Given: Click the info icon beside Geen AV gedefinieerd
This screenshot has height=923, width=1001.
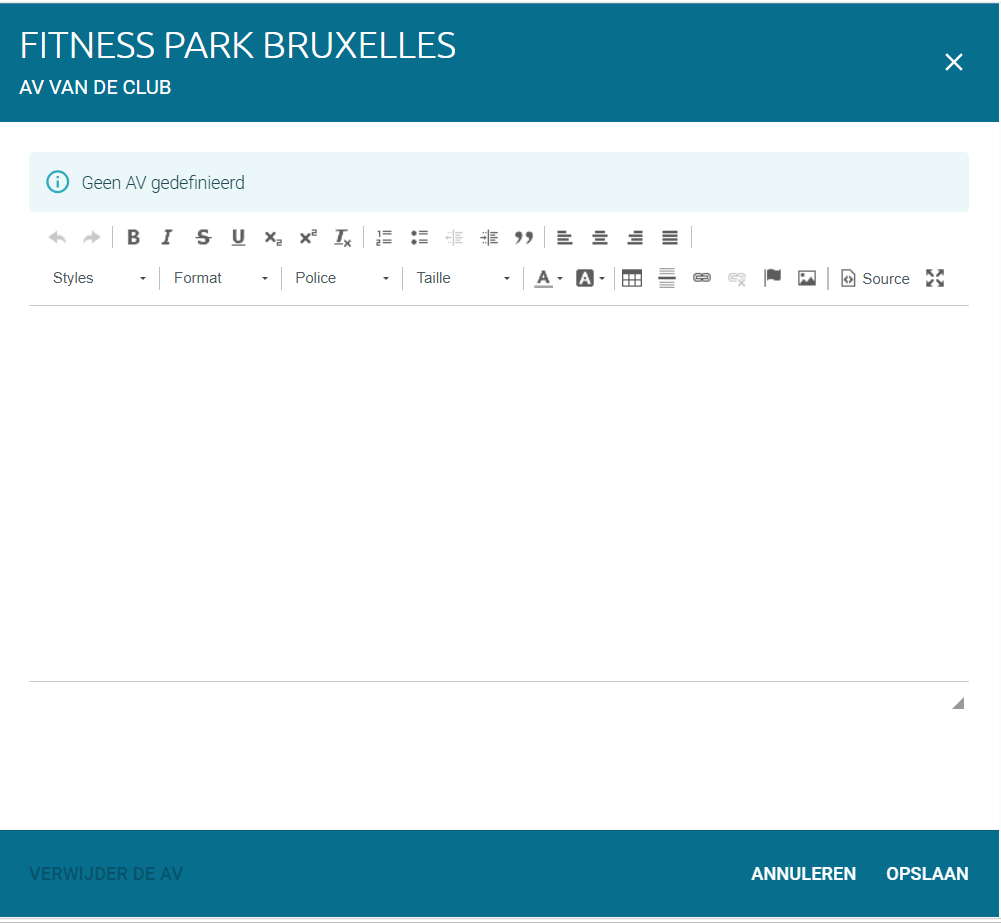Looking at the screenshot, I should click(x=57, y=182).
